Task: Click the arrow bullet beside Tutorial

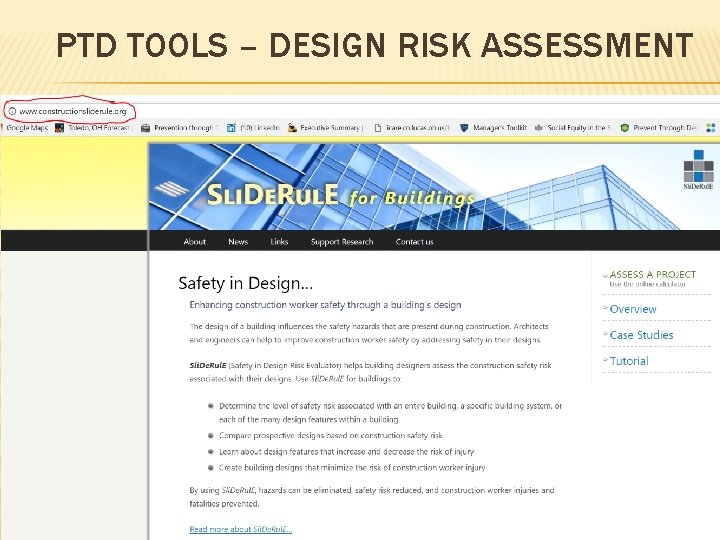Action: coord(605,359)
